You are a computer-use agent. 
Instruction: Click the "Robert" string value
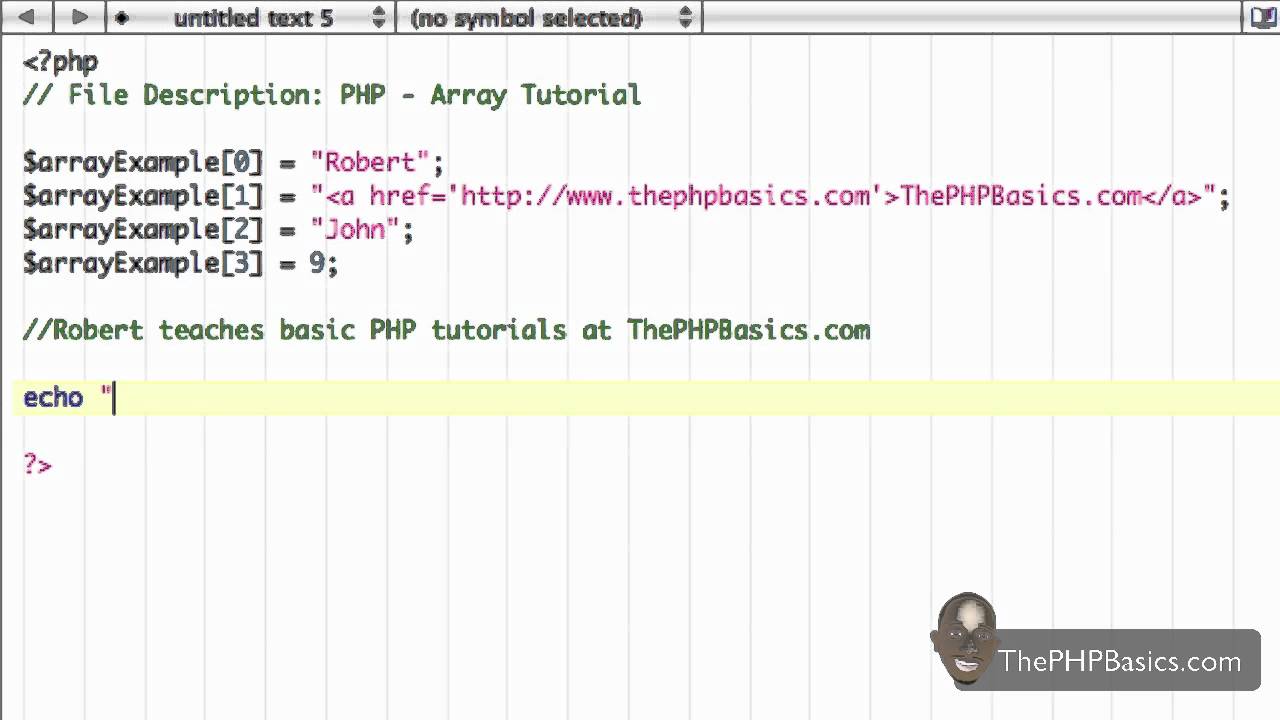point(370,162)
